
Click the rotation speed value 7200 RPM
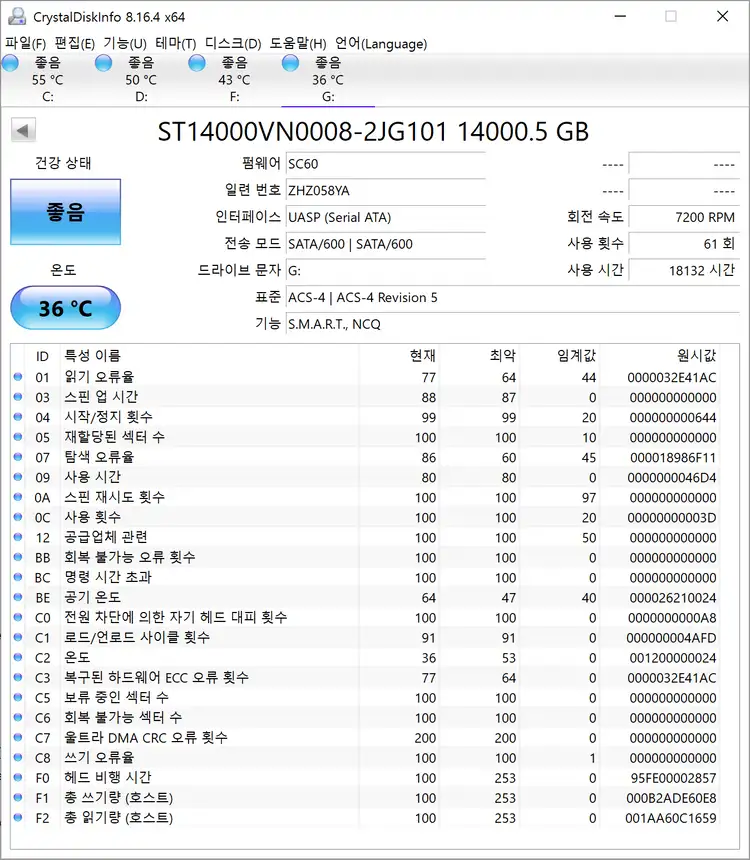pyautogui.click(x=684, y=218)
